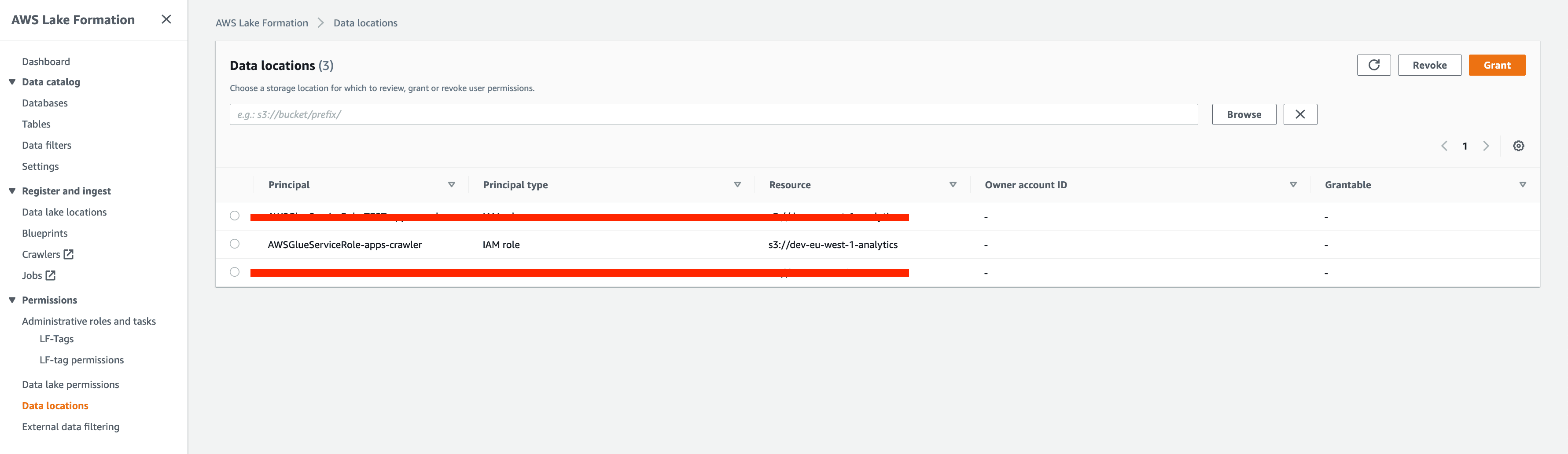Open Dashboard in sidebar

tap(46, 62)
